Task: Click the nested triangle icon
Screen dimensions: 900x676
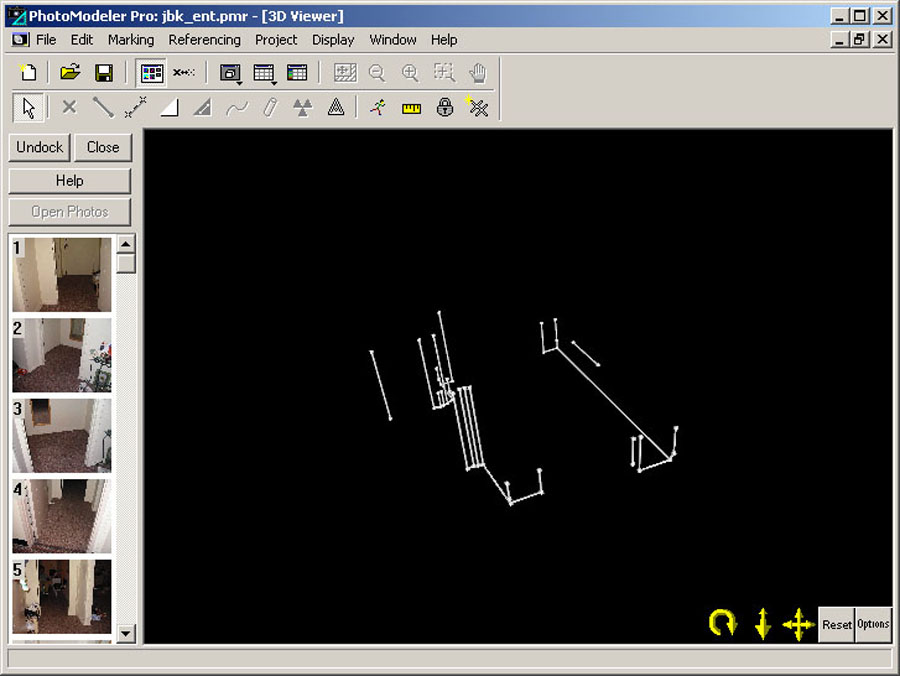Action: (x=336, y=107)
